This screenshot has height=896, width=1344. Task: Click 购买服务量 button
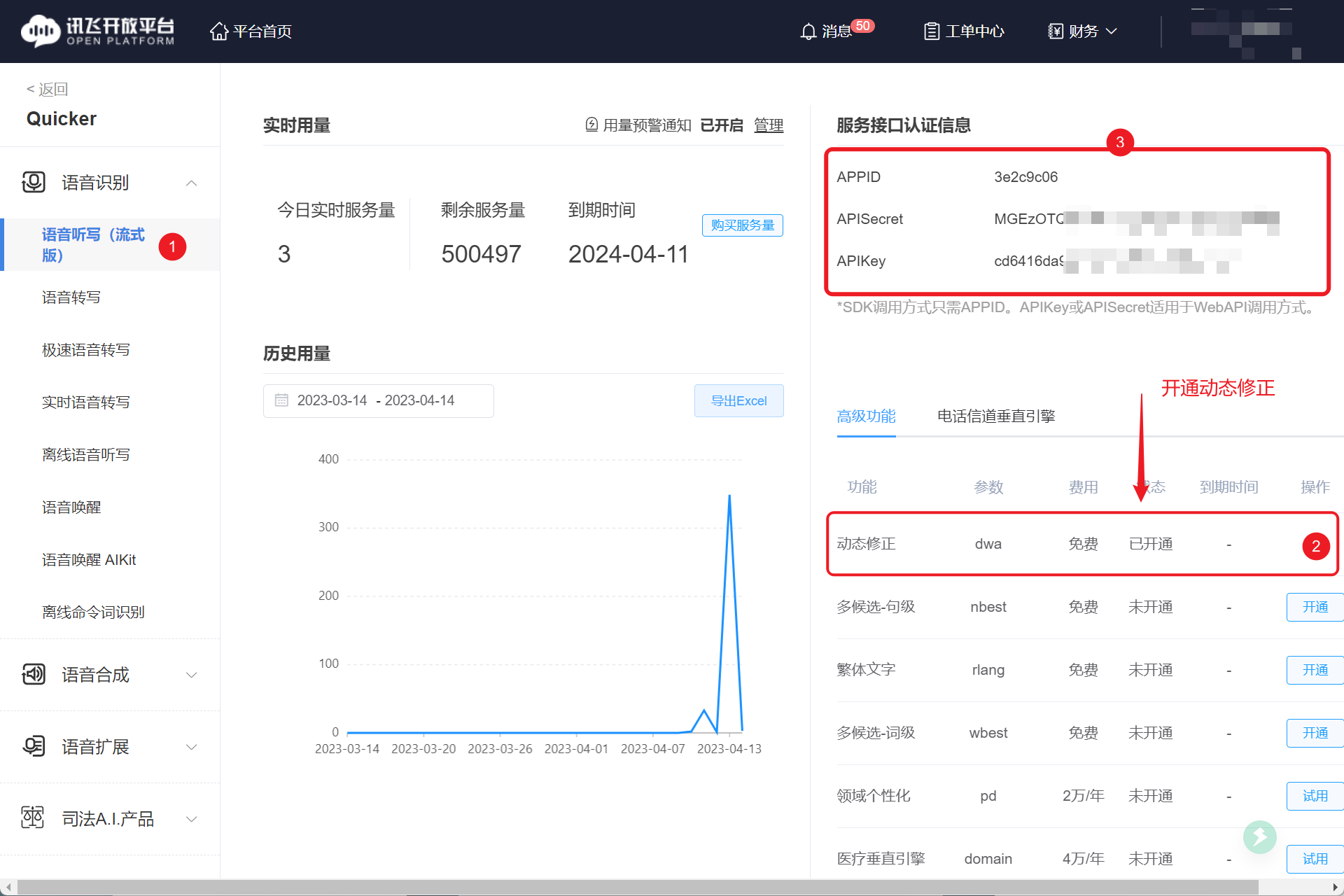(x=743, y=225)
